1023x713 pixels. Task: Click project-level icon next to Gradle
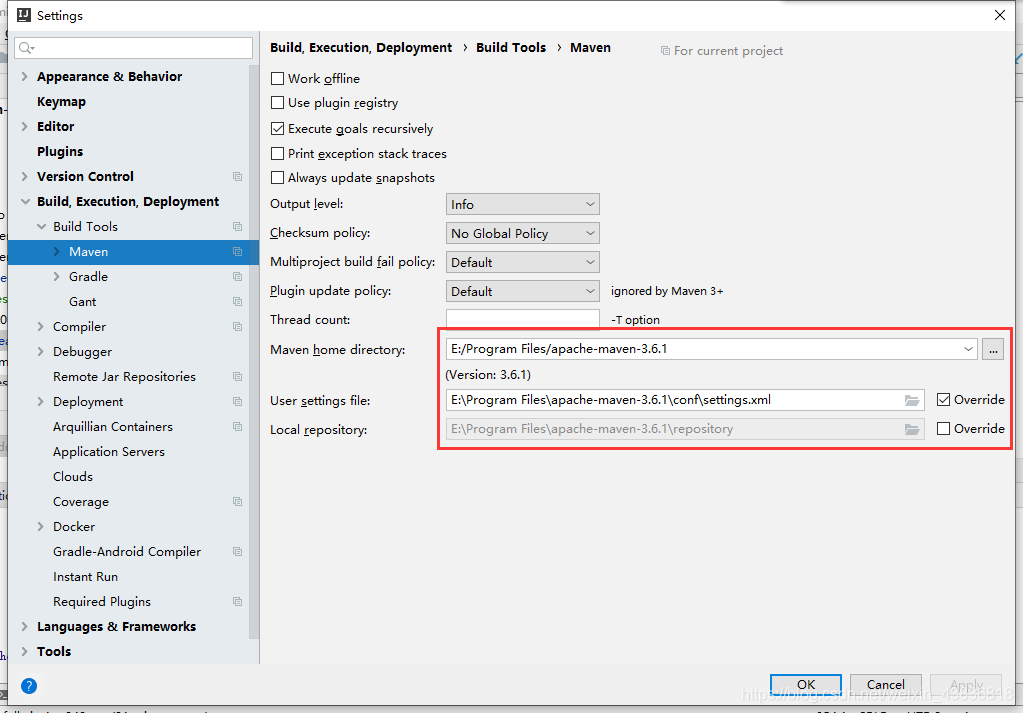237,277
